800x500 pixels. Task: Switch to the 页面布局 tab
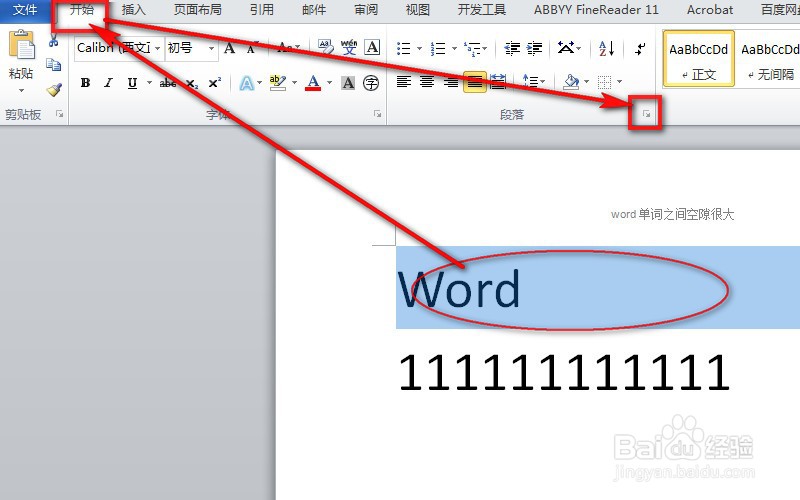click(197, 10)
